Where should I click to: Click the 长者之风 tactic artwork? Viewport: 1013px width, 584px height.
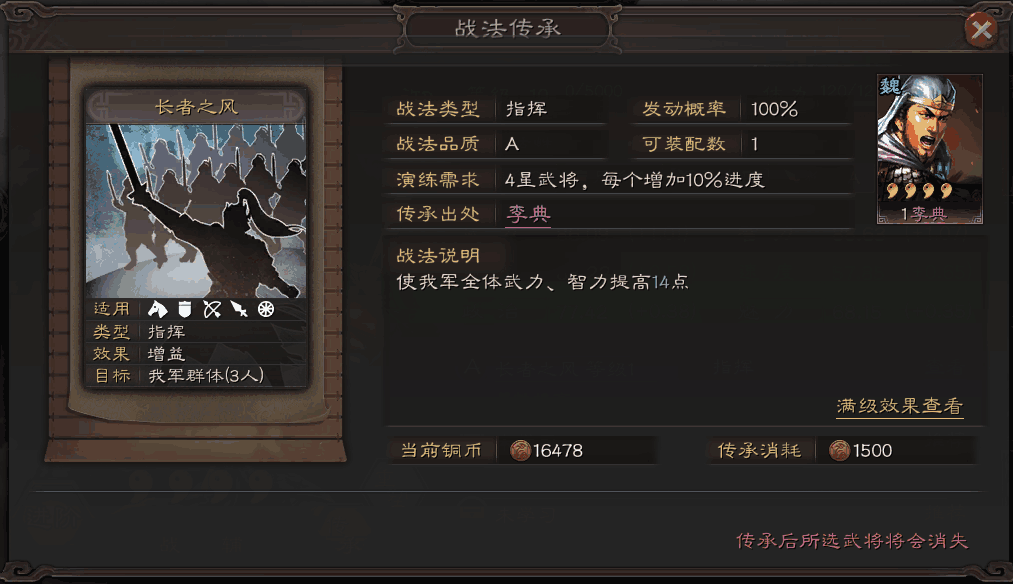click(x=196, y=211)
